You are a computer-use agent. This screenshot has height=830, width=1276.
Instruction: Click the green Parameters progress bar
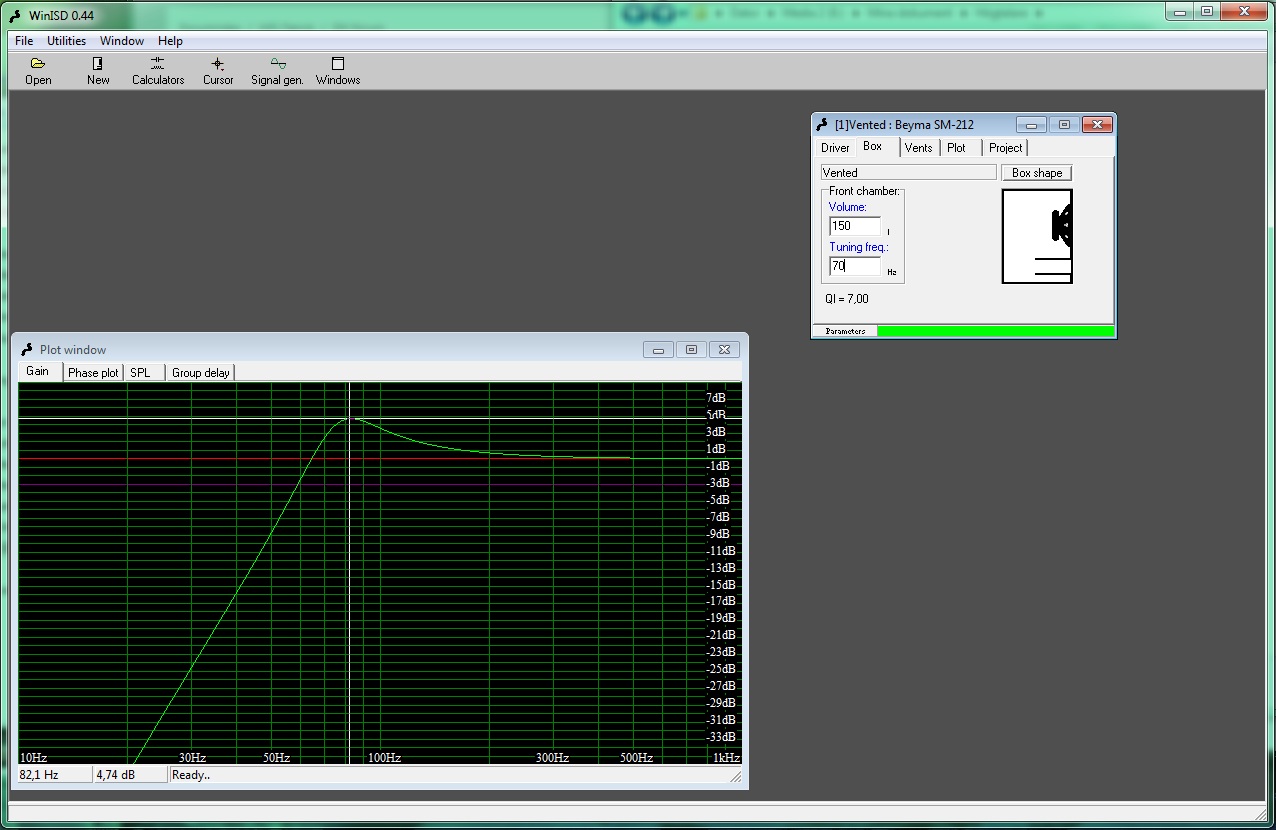995,331
